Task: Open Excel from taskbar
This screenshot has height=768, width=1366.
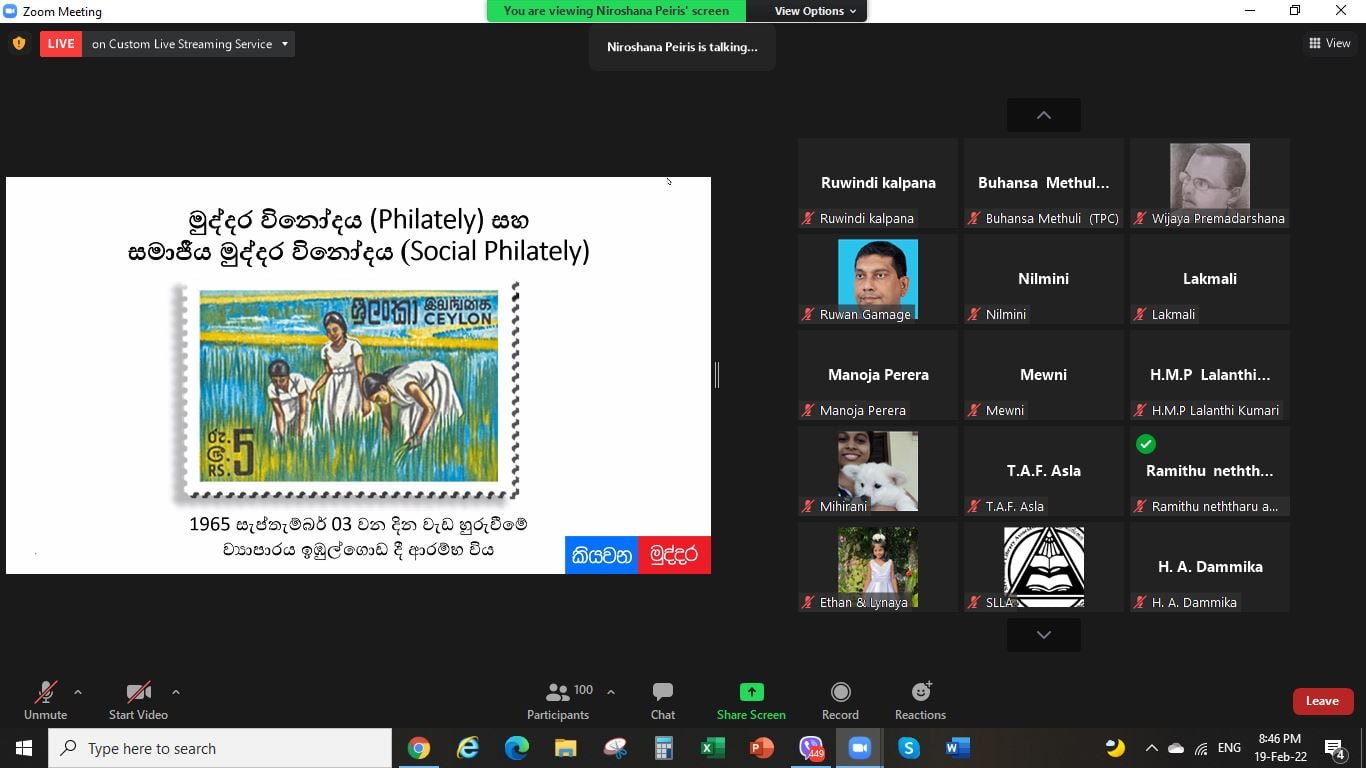Action: click(712, 748)
